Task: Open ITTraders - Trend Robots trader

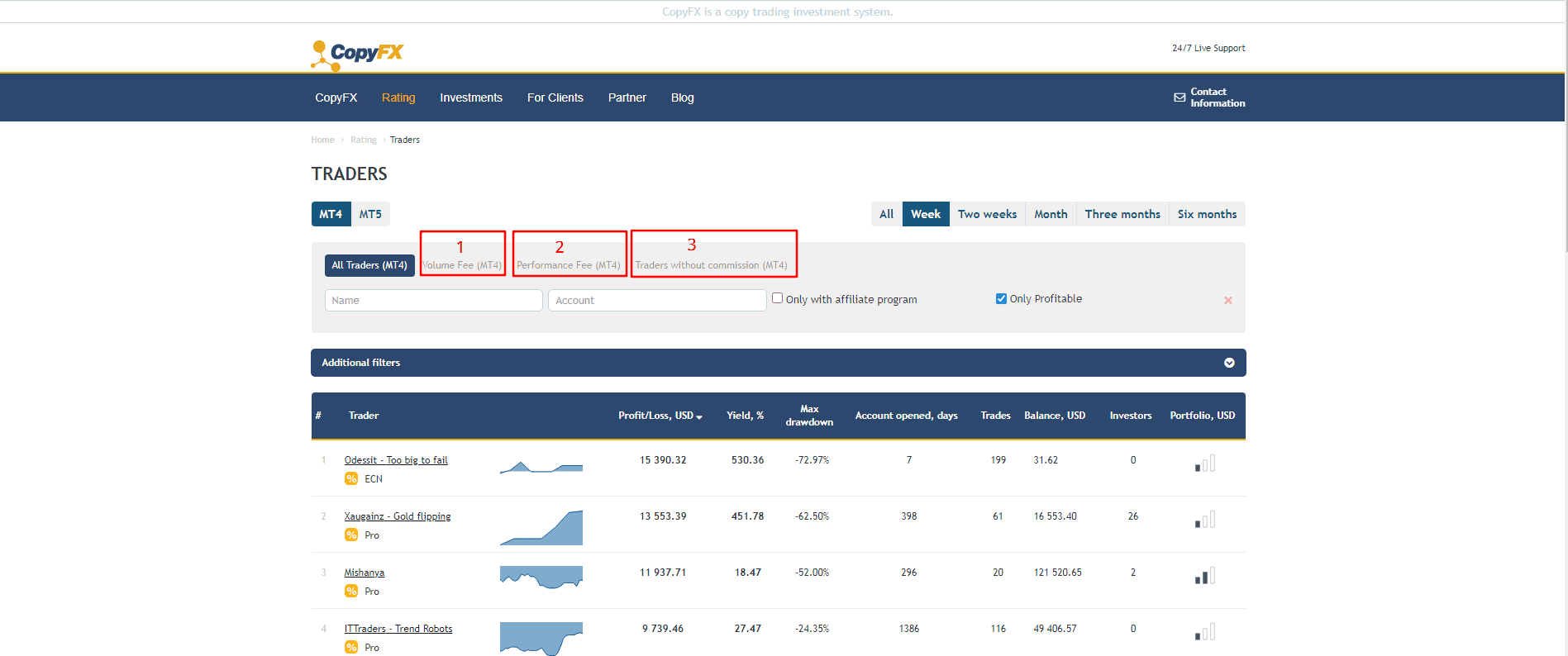Action: (398, 629)
